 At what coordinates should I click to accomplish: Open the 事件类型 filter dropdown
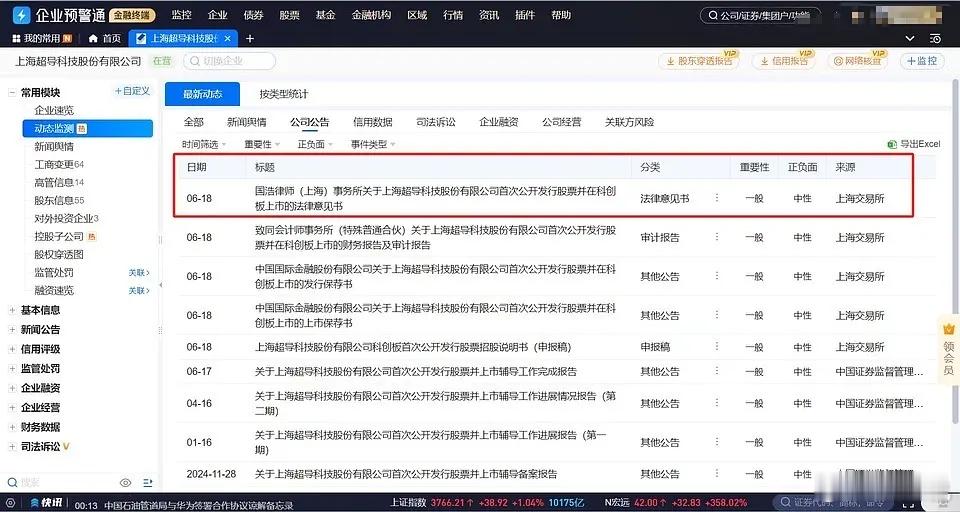[373, 145]
